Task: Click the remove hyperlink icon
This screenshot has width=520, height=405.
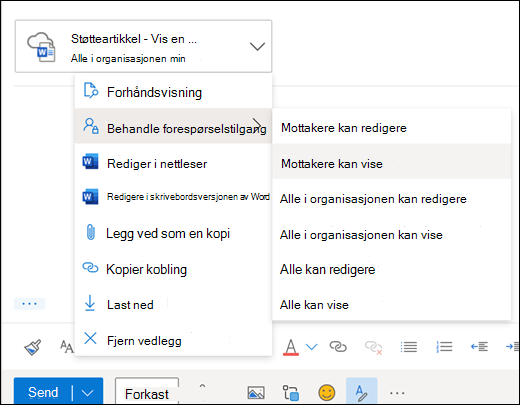Action: click(x=373, y=347)
